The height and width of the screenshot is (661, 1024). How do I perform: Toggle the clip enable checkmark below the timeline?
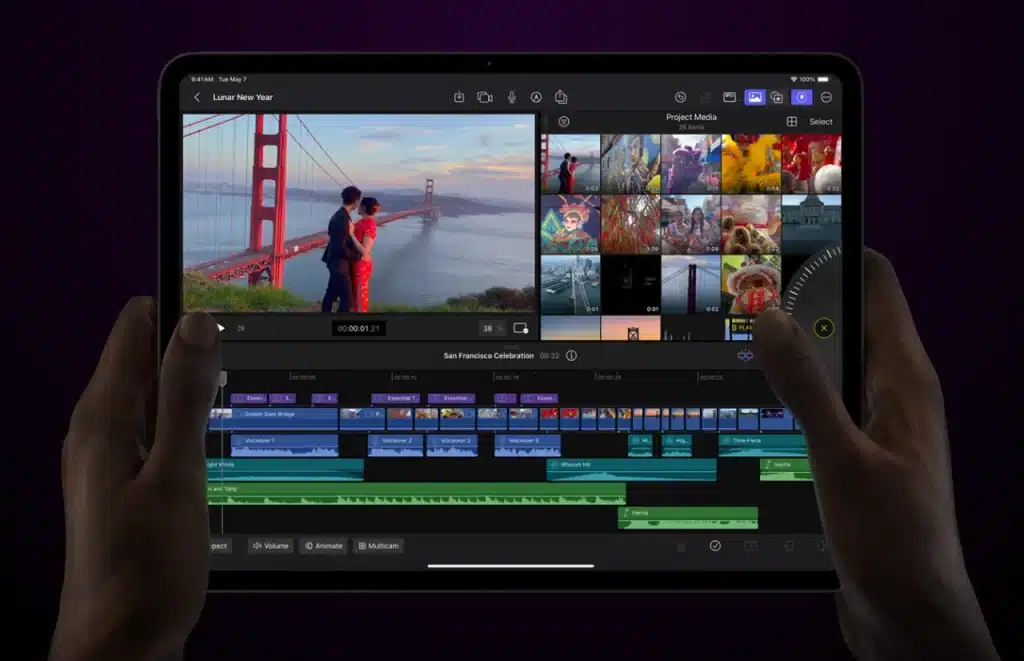716,546
